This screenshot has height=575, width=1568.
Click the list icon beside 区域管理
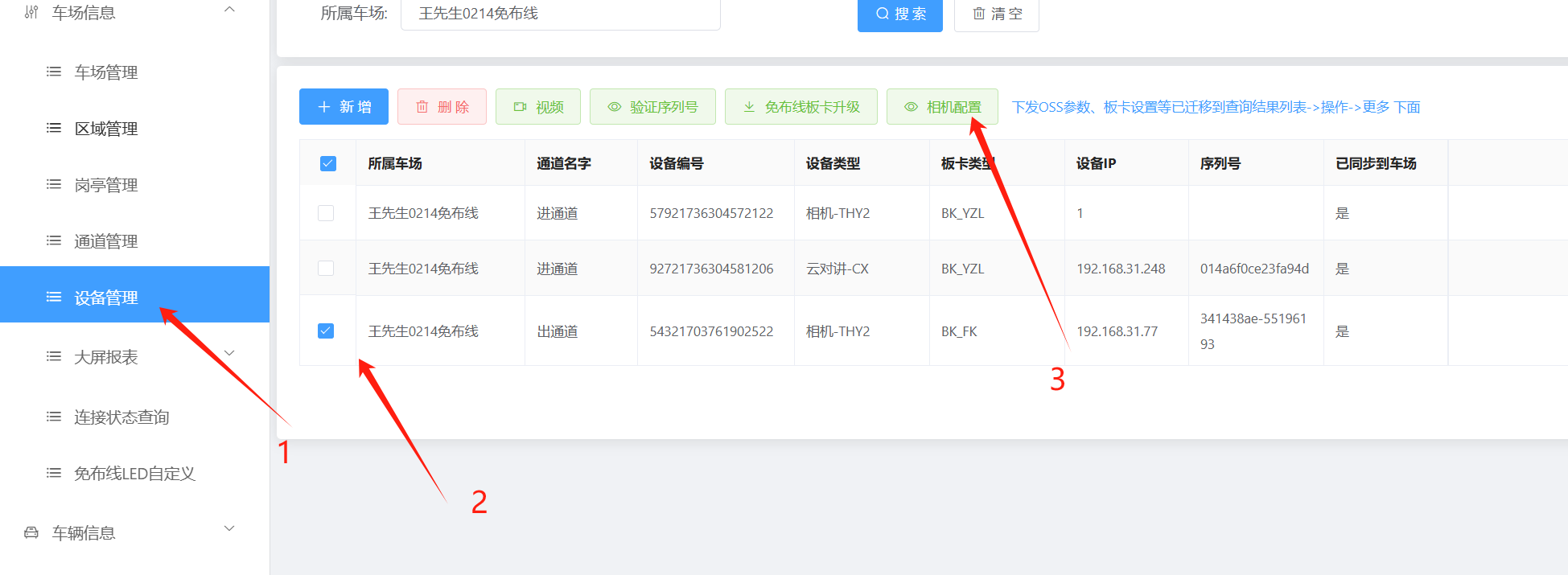tap(54, 128)
